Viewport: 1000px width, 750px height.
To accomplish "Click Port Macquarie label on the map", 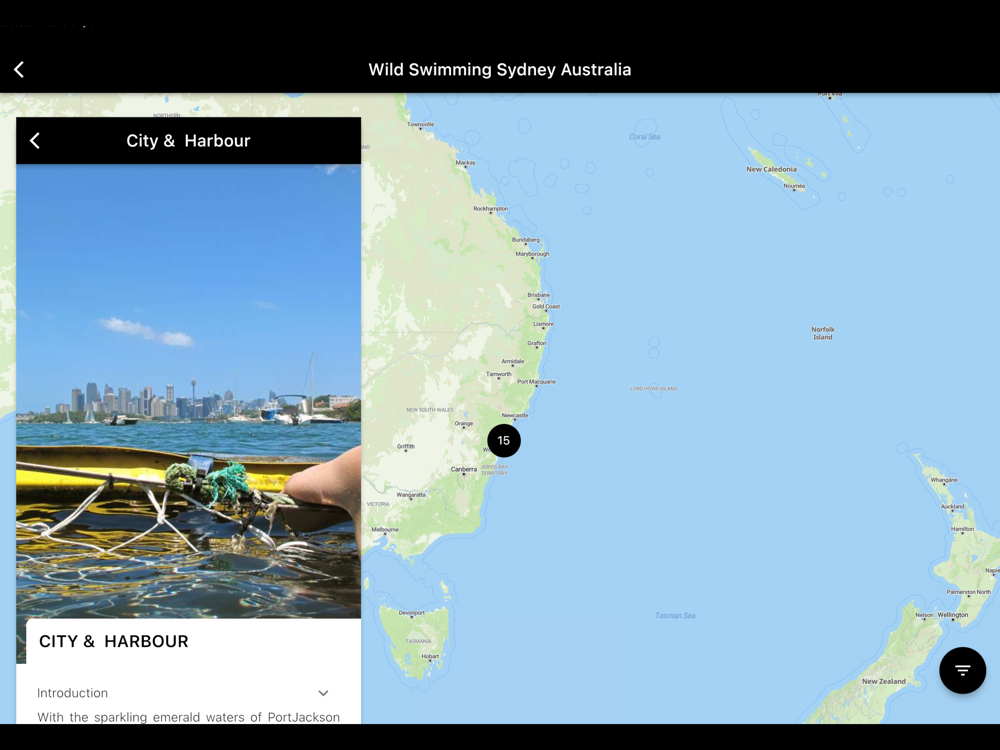I will [x=536, y=381].
